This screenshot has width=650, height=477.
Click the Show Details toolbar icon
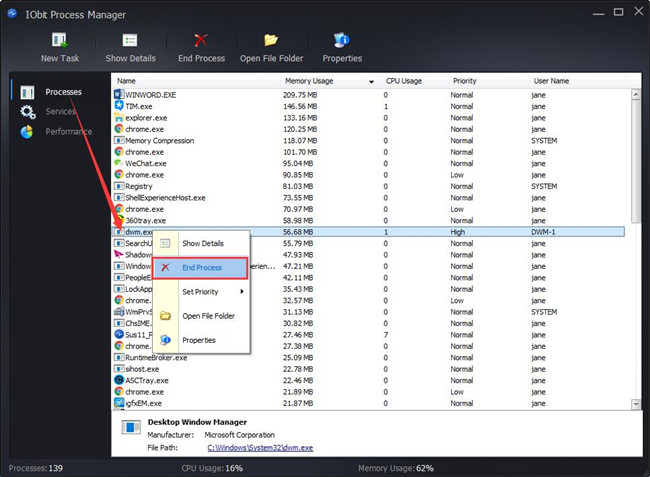[130, 41]
